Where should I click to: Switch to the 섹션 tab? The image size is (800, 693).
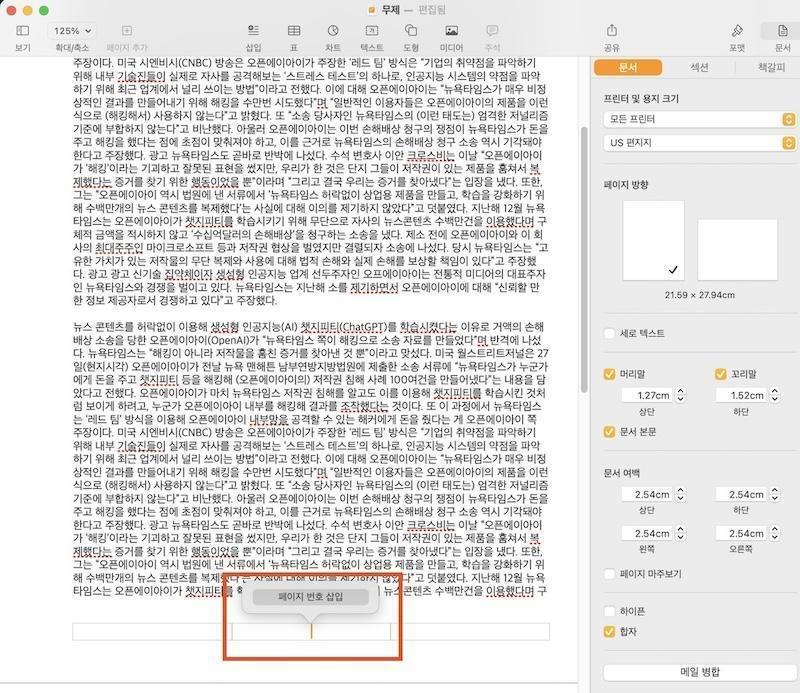point(699,67)
